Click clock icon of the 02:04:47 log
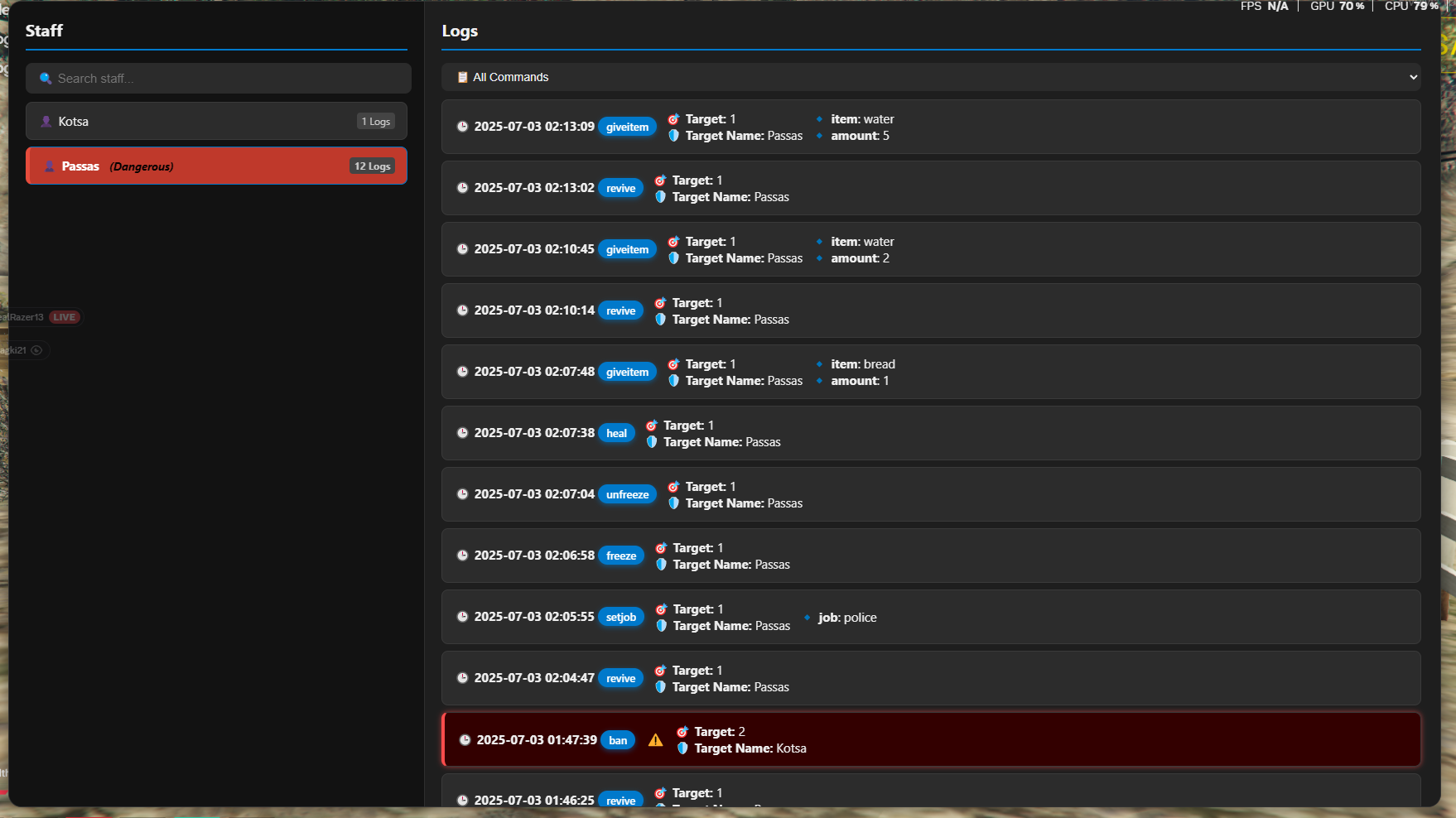Screen dimensions: 1456x818 (463, 678)
